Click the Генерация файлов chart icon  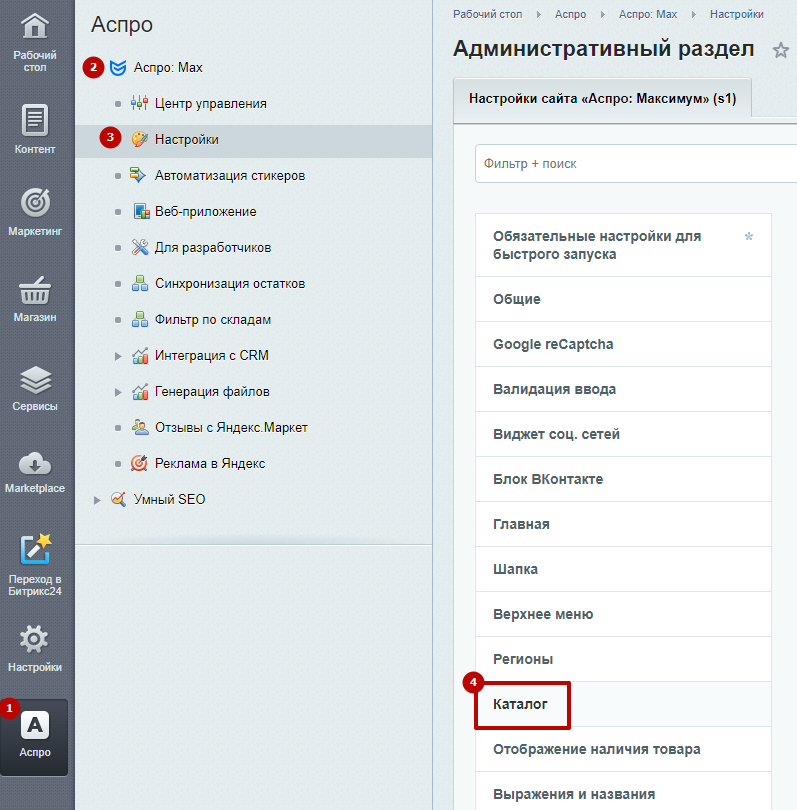pos(140,392)
